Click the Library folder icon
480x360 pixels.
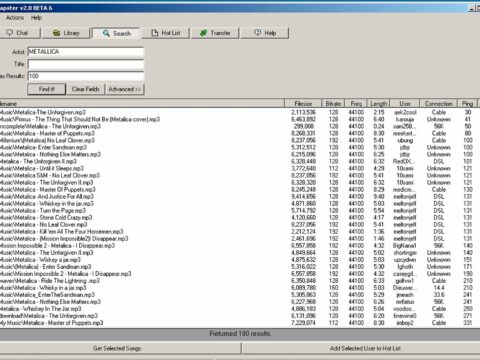coord(57,33)
